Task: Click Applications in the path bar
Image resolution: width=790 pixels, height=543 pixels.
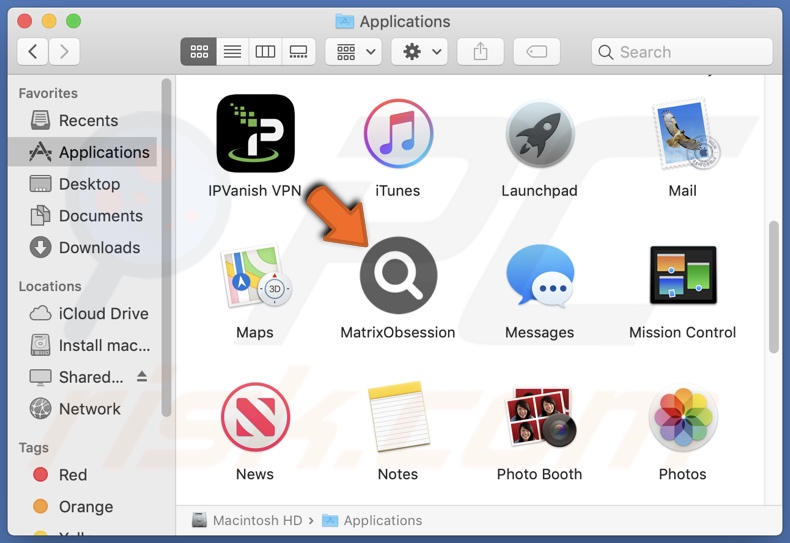Action: click(372, 520)
